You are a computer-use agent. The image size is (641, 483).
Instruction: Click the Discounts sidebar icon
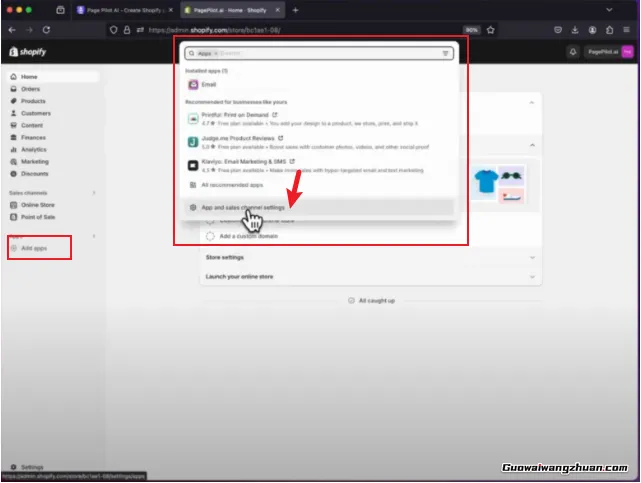[x=13, y=173]
